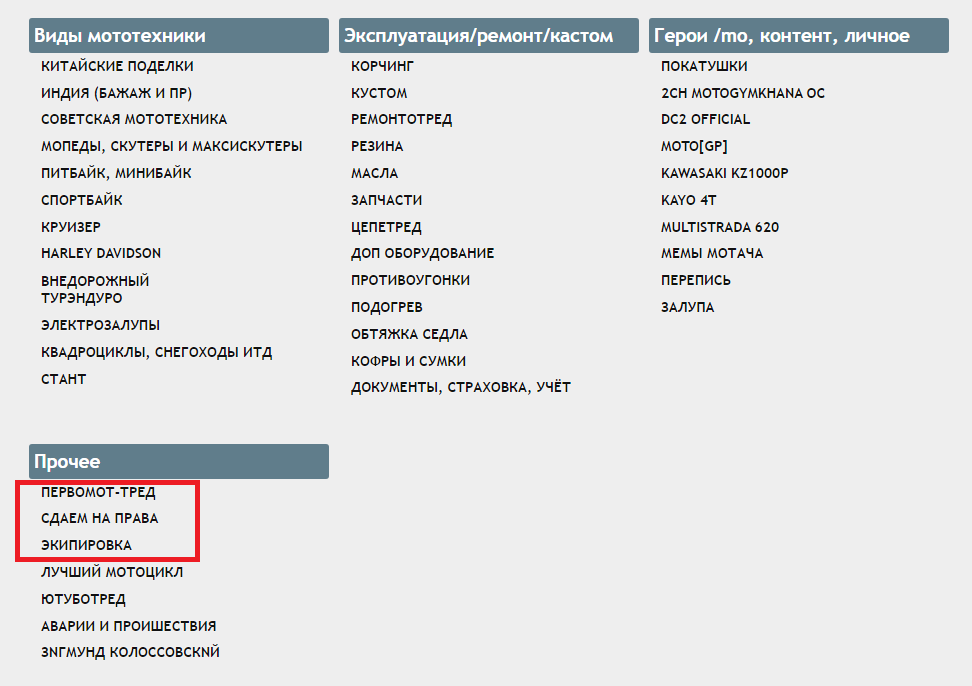The image size is (972, 686).
Task: Click the СОВЕТСКАЯ МОТОТЕХНИКА link
Action: pyautogui.click(x=134, y=120)
